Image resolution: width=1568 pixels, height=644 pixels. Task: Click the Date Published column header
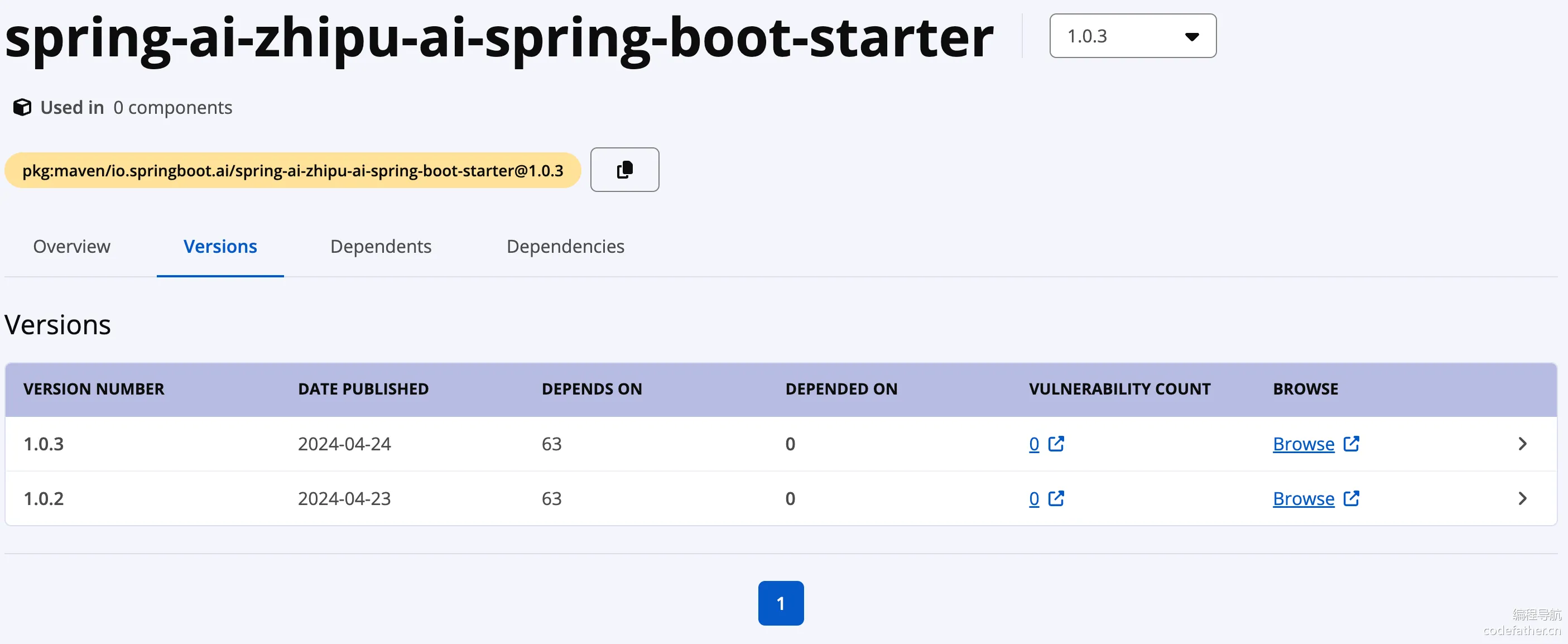point(363,389)
